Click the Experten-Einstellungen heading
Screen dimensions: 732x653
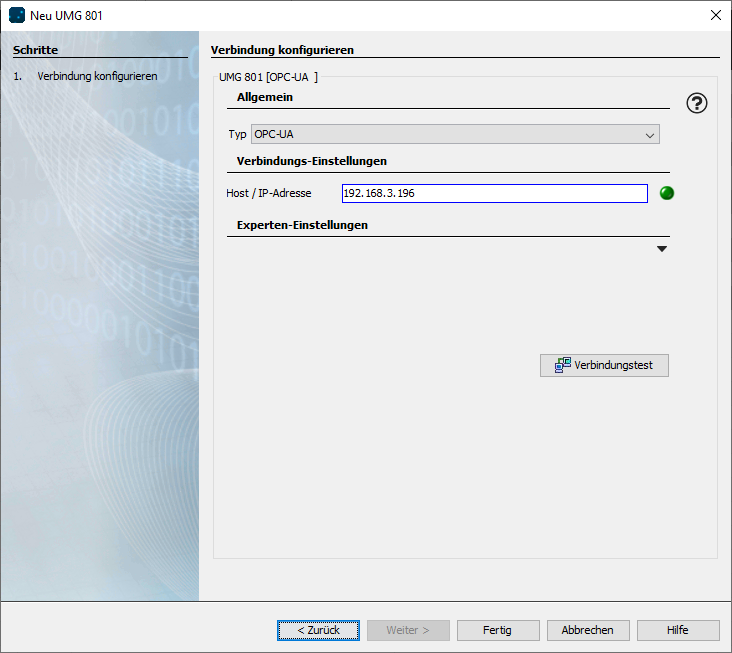(303, 225)
